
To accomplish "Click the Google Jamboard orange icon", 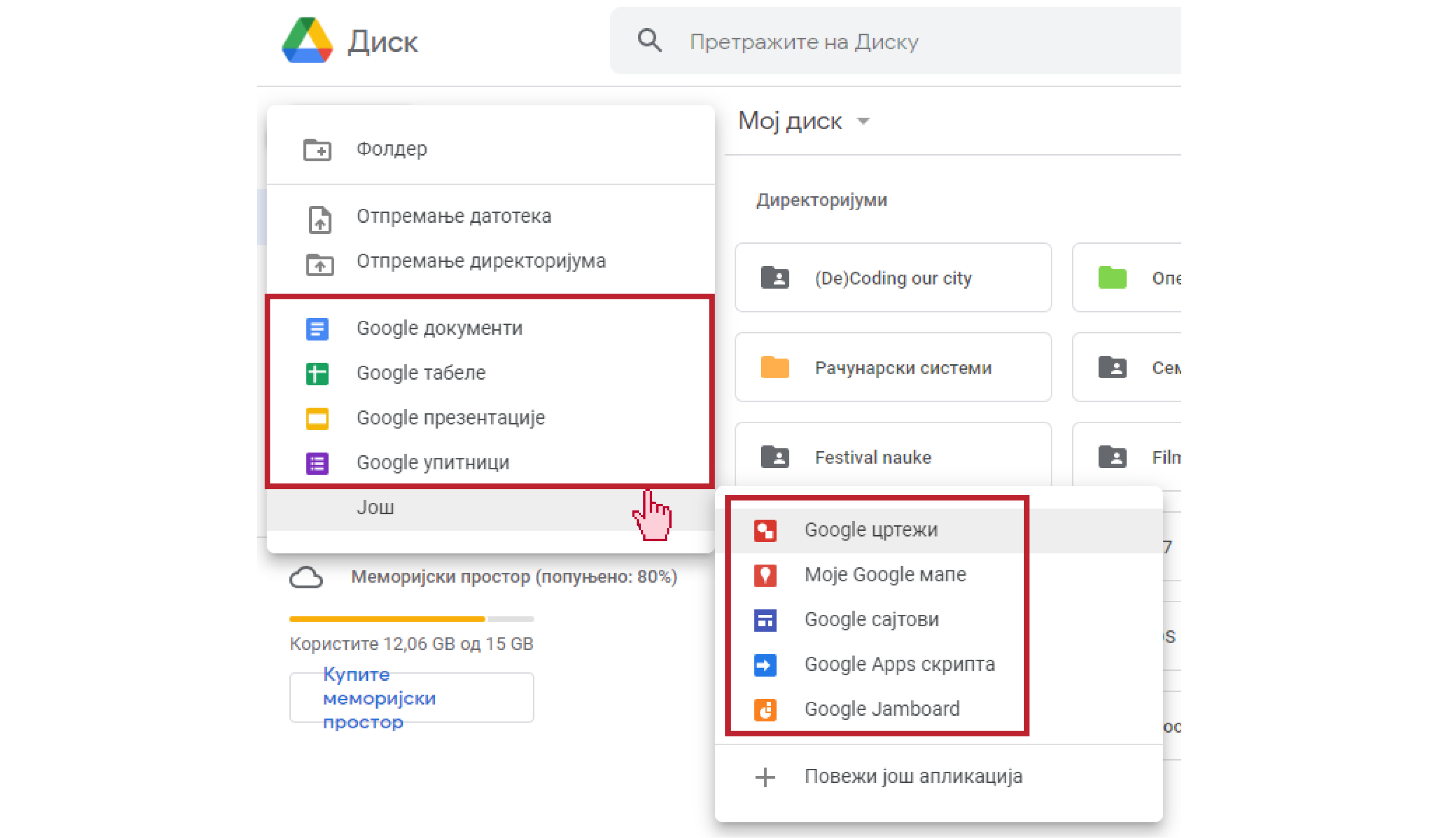I will coord(765,710).
